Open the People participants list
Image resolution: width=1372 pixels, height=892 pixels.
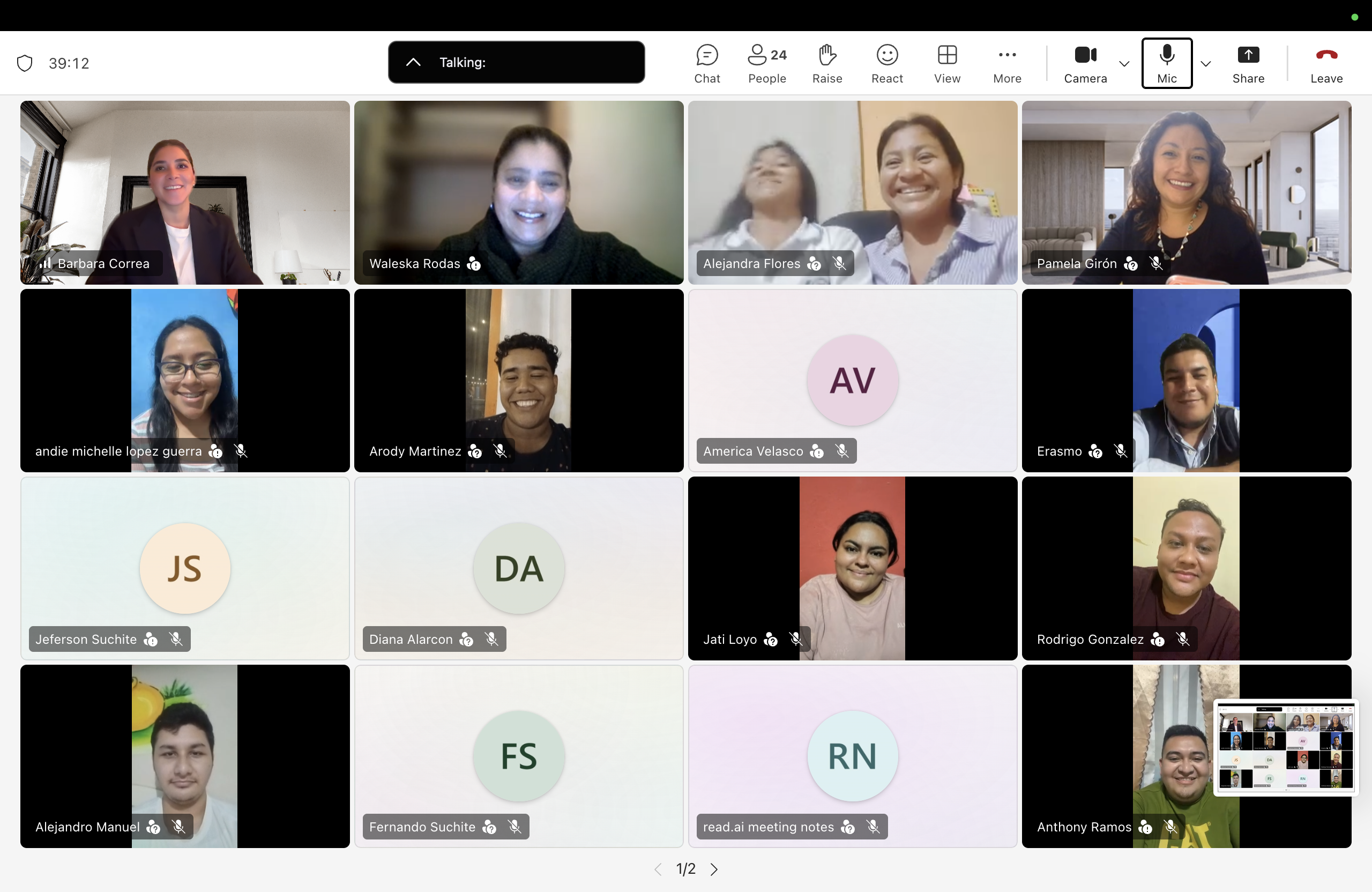click(767, 63)
